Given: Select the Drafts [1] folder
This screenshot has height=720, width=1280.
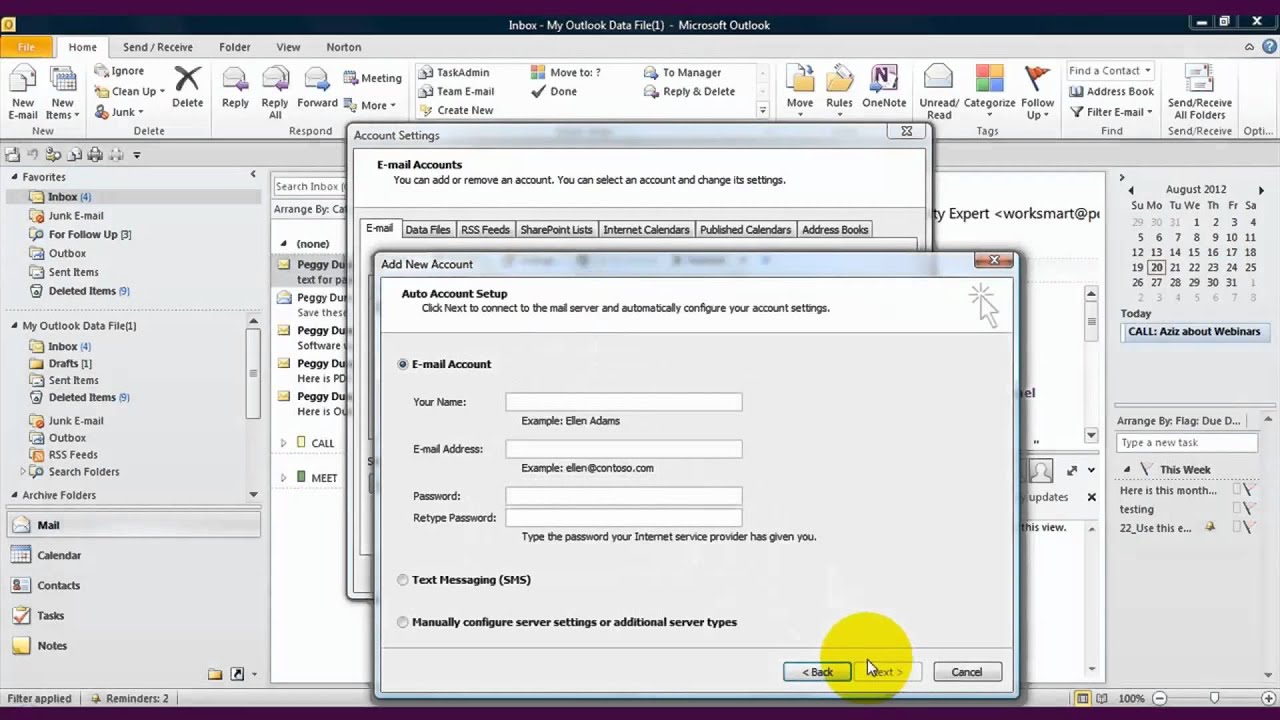Looking at the screenshot, I should click(70, 364).
